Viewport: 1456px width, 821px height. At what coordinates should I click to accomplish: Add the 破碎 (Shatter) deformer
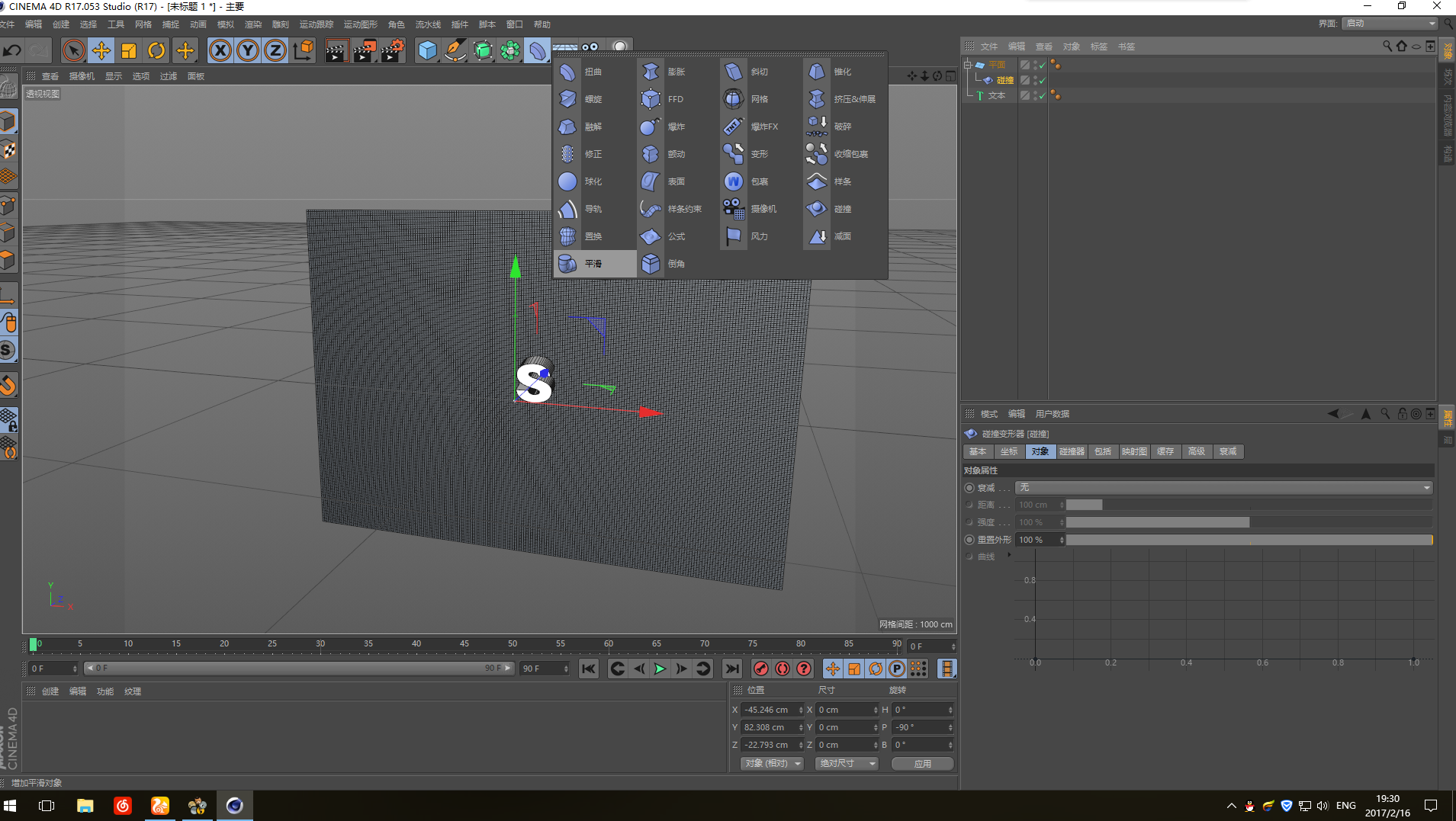click(817, 127)
